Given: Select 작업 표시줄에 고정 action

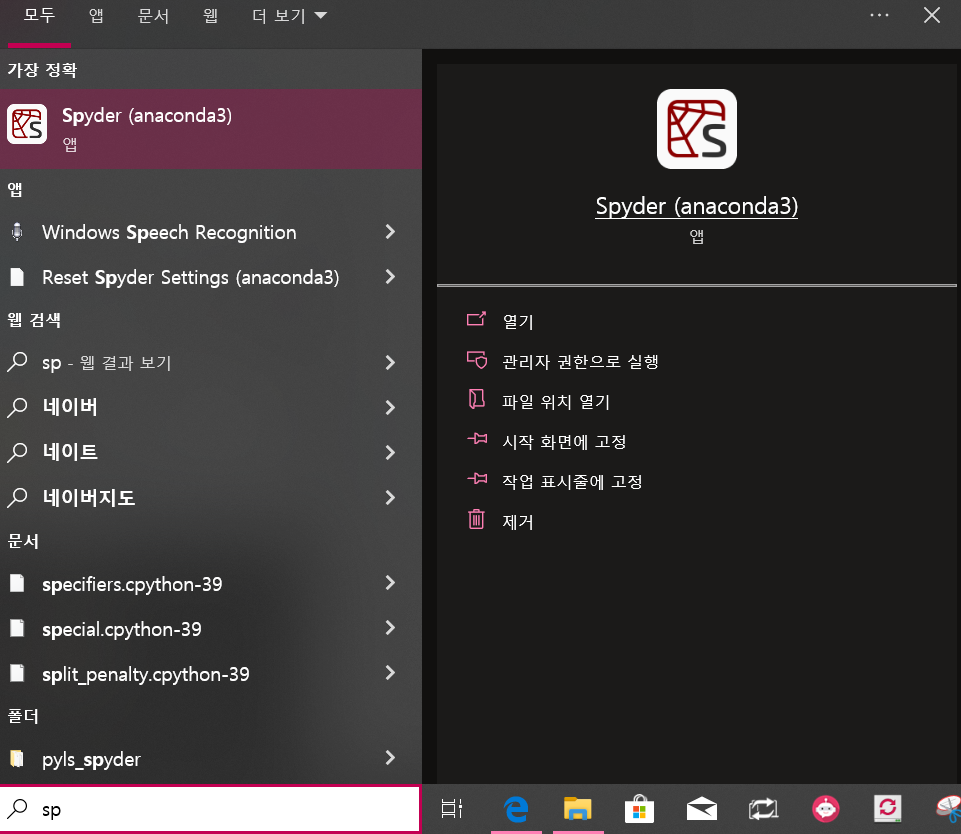Looking at the screenshot, I should [x=572, y=482].
